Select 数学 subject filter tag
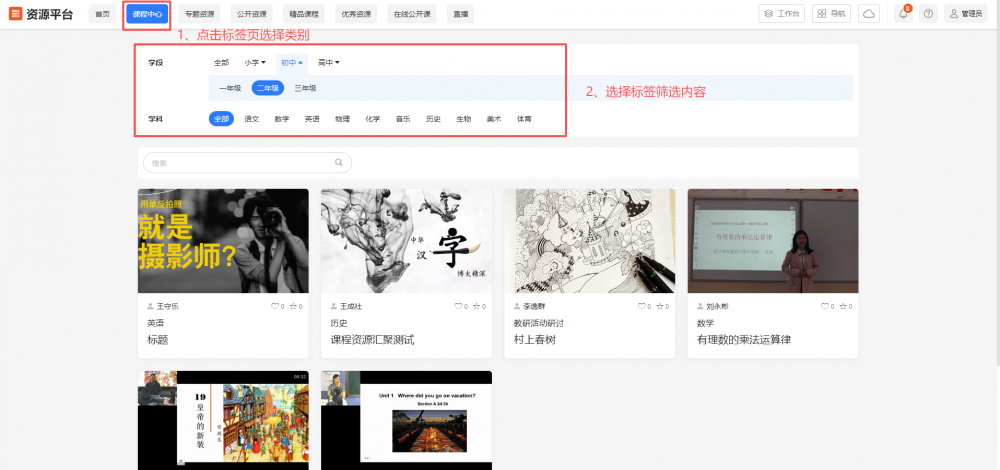1000x470 pixels. 282,119
